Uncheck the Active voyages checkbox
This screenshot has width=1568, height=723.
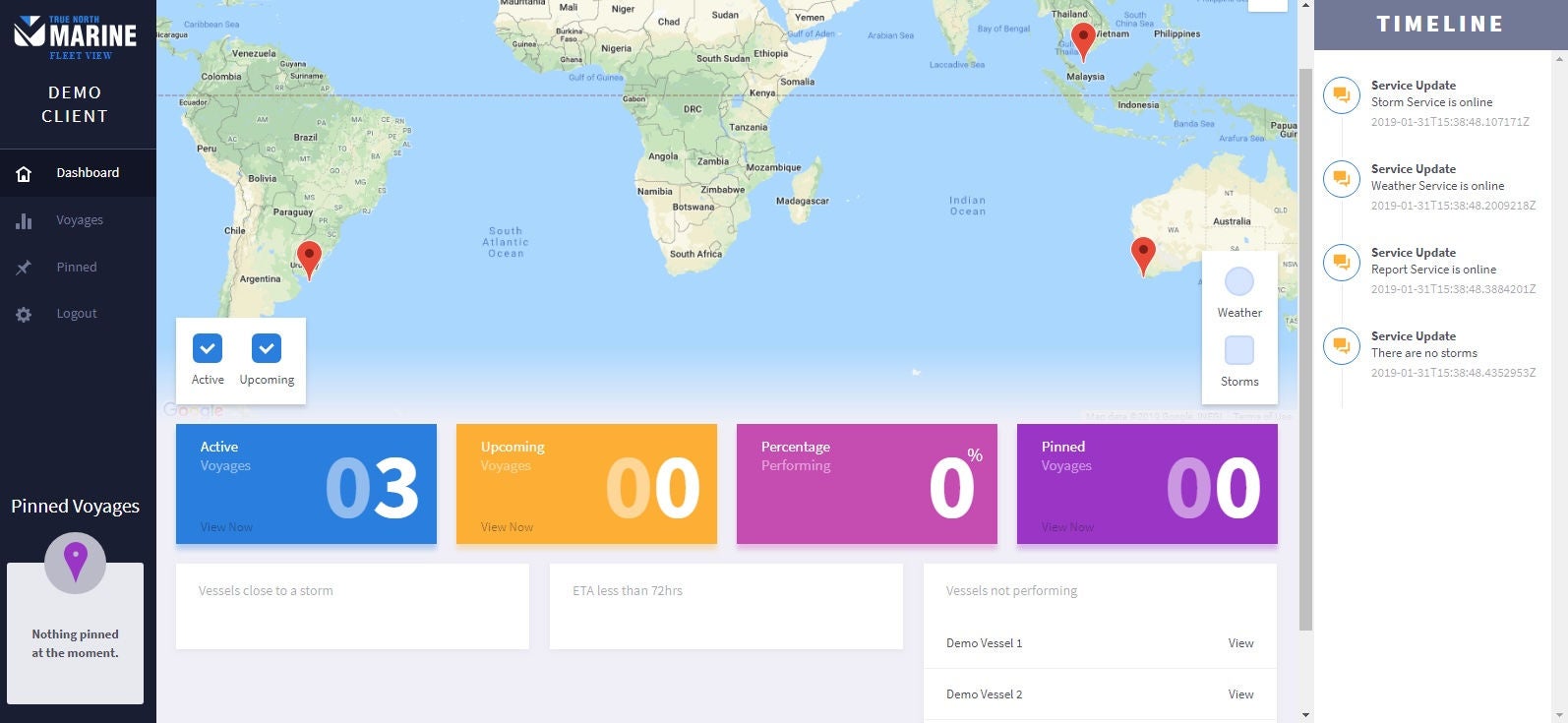click(x=208, y=348)
